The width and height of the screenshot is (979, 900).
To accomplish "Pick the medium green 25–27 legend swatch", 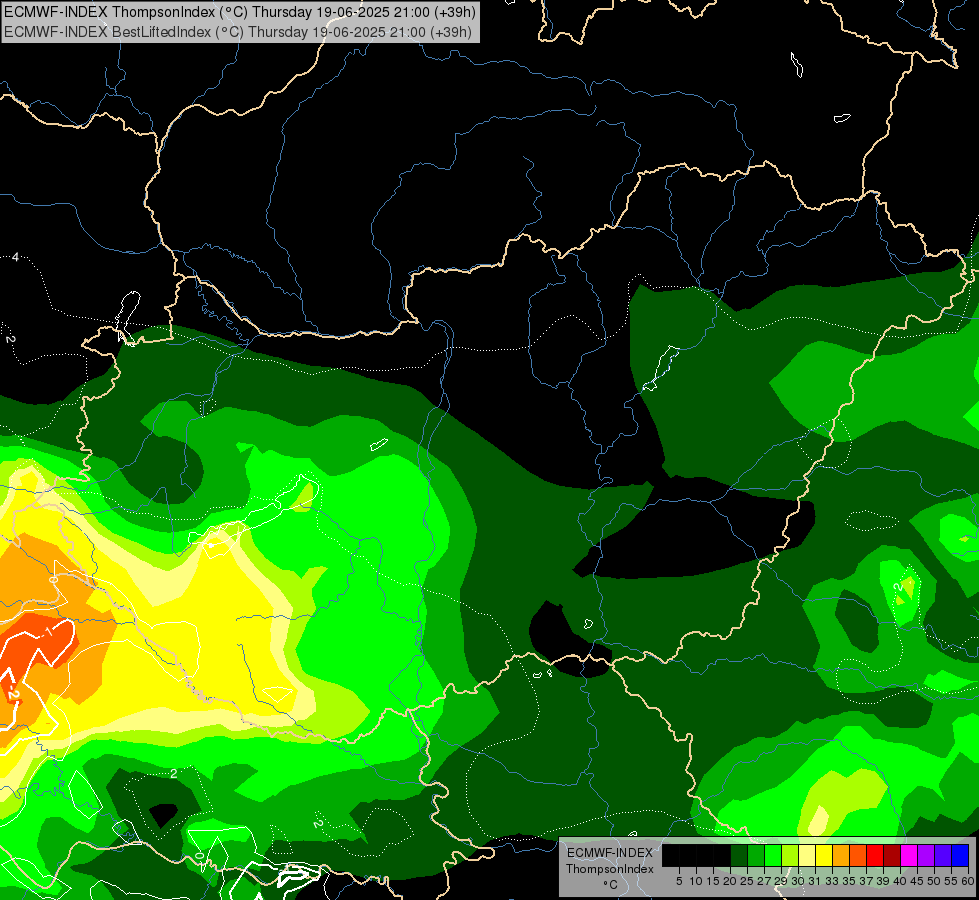I will (755, 855).
